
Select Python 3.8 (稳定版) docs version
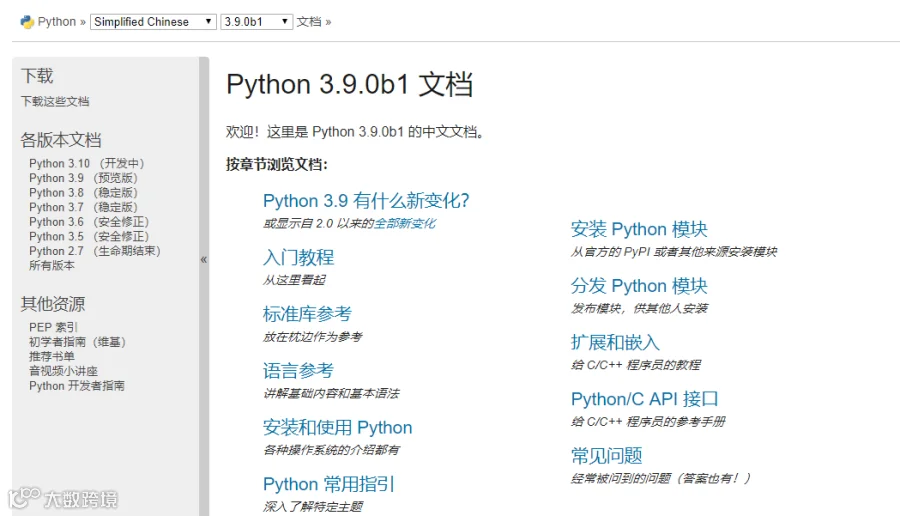pos(84,193)
